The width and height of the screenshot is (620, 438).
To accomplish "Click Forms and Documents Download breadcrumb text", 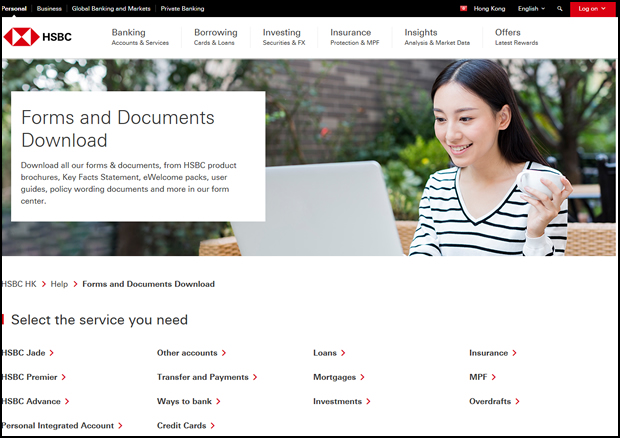I will pyautogui.click(x=149, y=284).
